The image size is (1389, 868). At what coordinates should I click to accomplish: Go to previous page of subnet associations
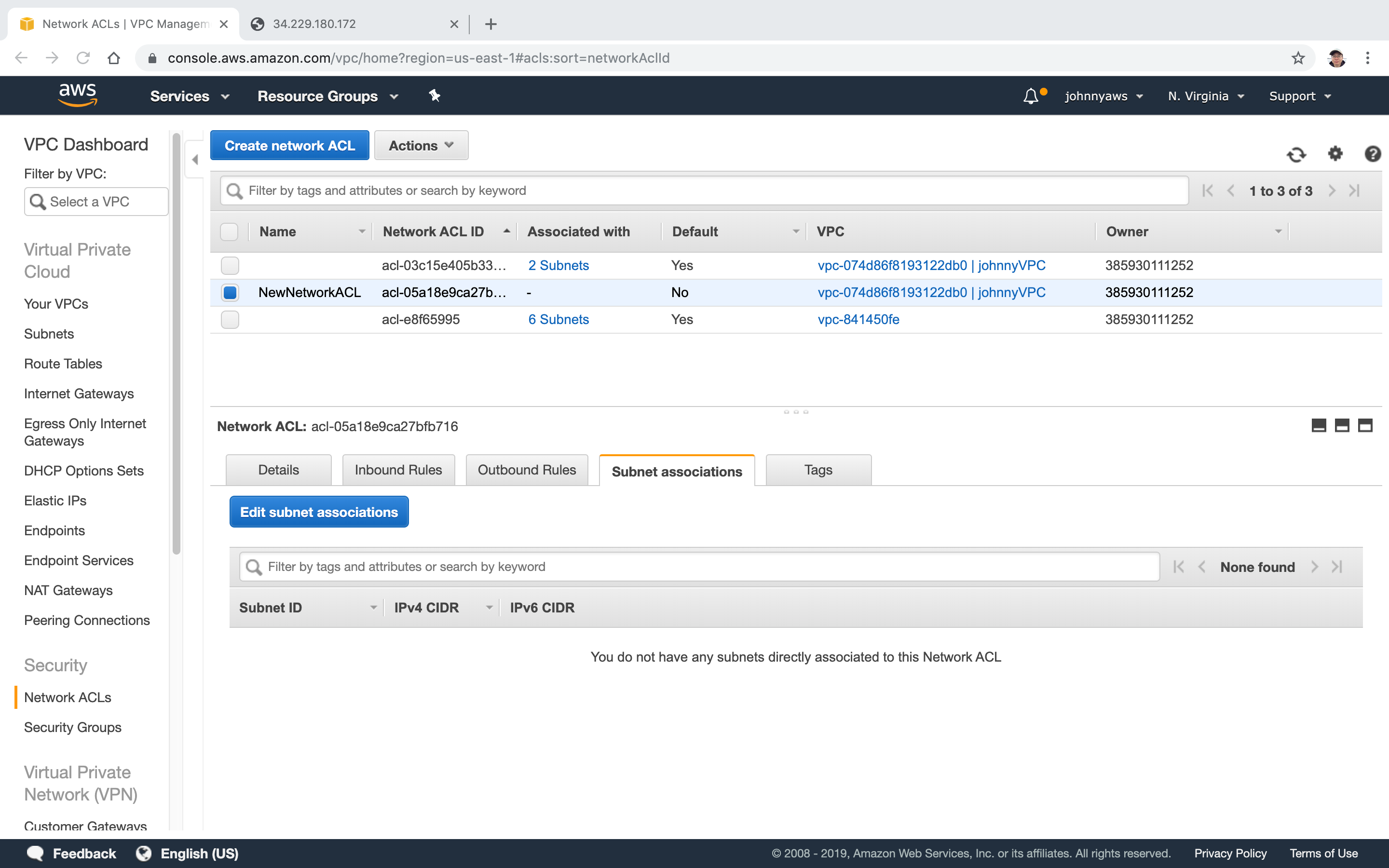[x=1201, y=567]
